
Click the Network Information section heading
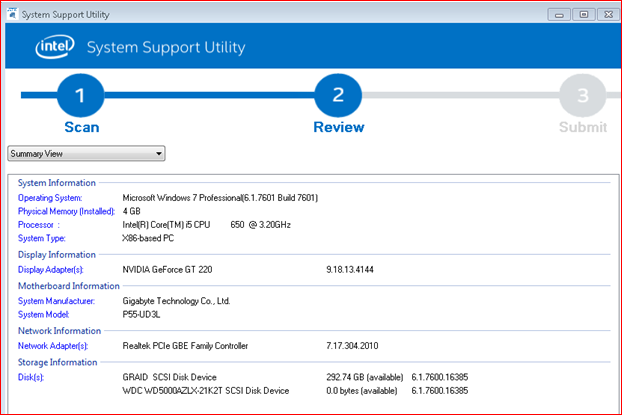point(60,331)
